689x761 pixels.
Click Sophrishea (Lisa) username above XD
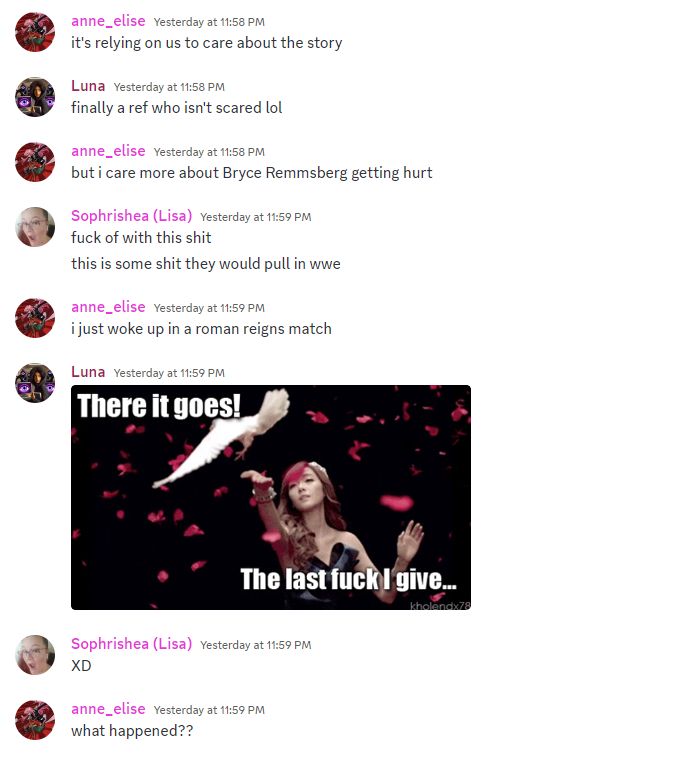(x=131, y=644)
